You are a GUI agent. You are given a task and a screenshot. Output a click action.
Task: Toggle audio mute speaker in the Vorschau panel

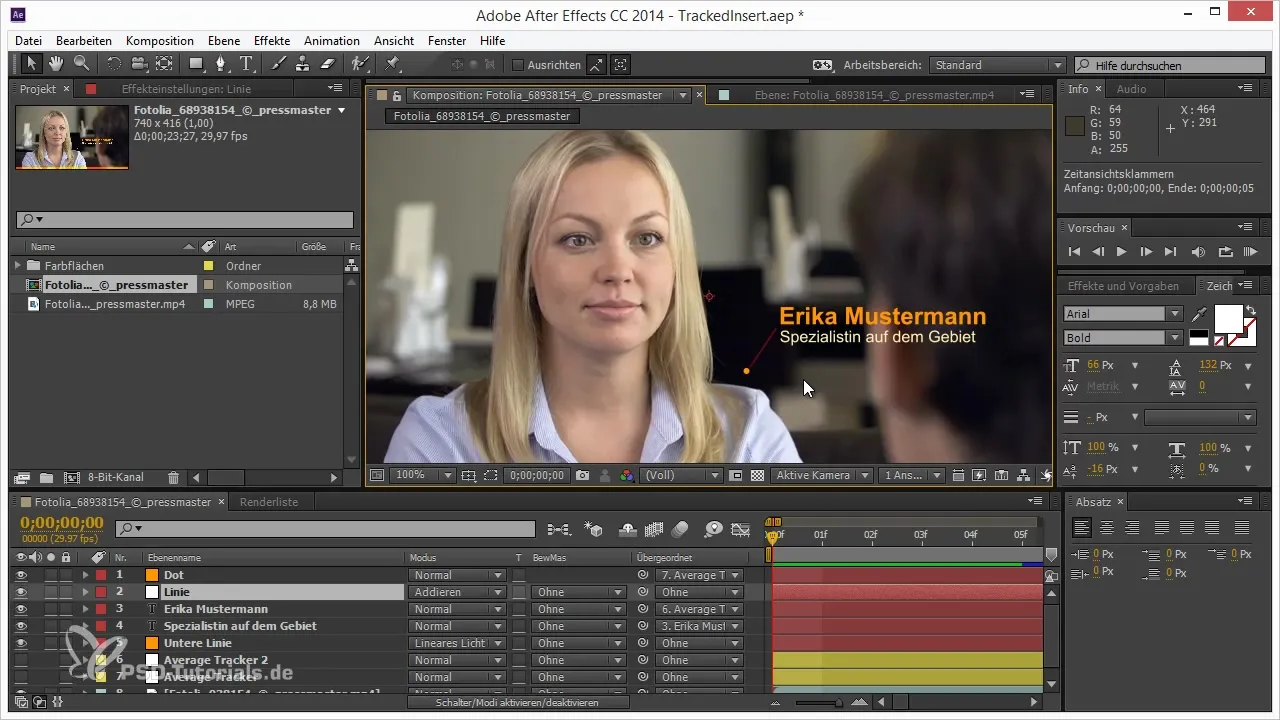click(1198, 251)
